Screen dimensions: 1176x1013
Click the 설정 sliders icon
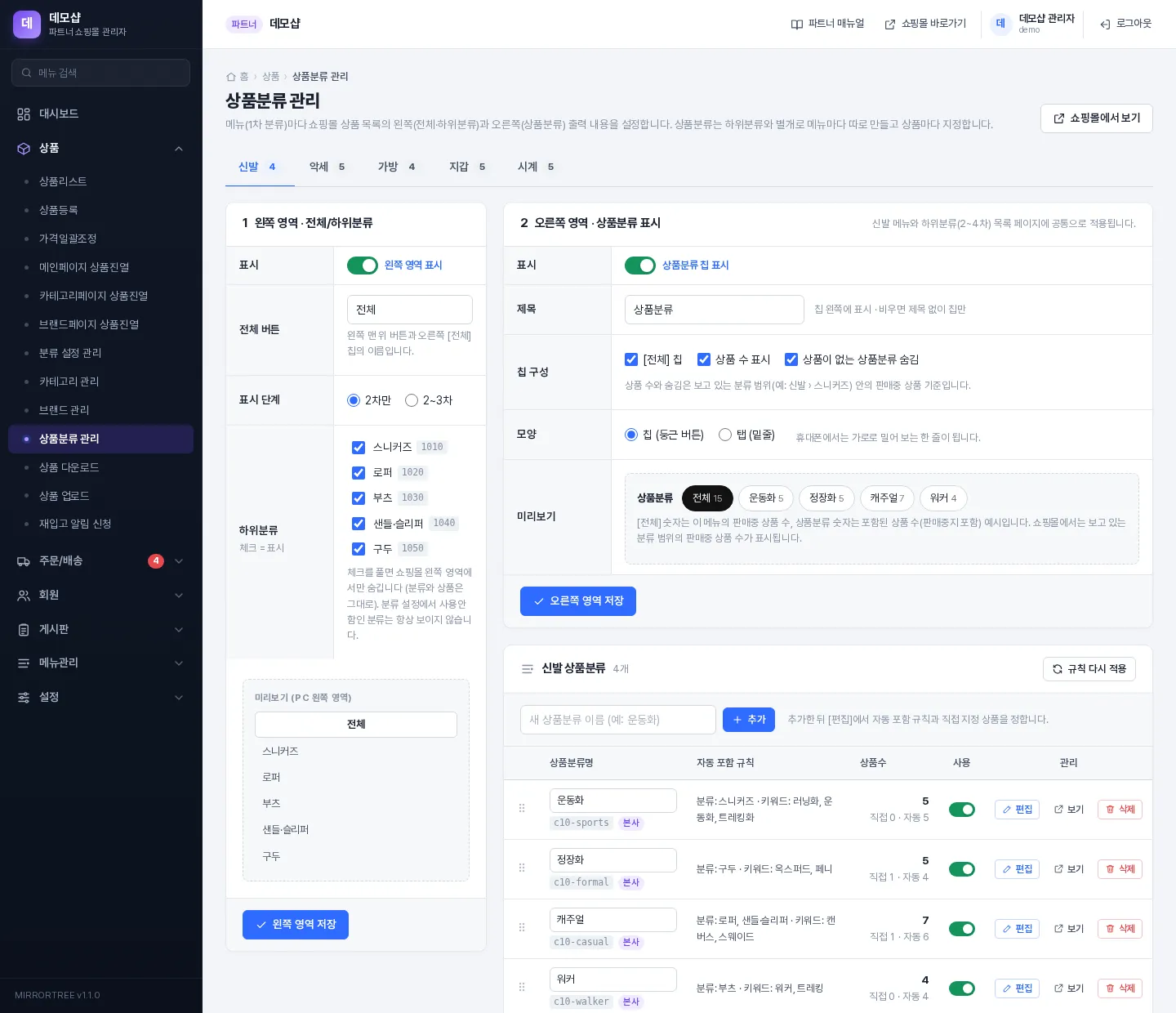click(24, 698)
